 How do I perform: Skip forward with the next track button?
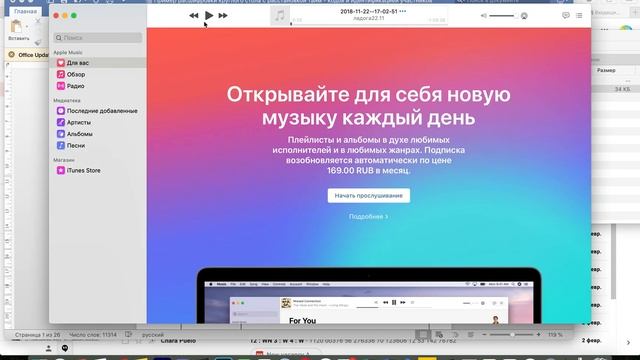point(223,16)
